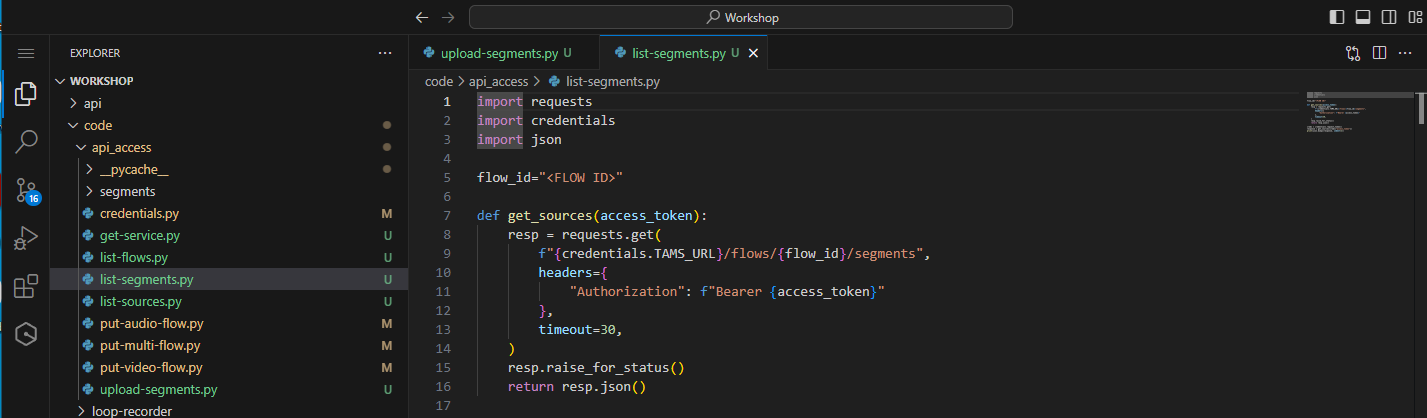Open put-audio-flow.py in the explorer
This screenshot has height=418, width=1427.
(229, 323)
